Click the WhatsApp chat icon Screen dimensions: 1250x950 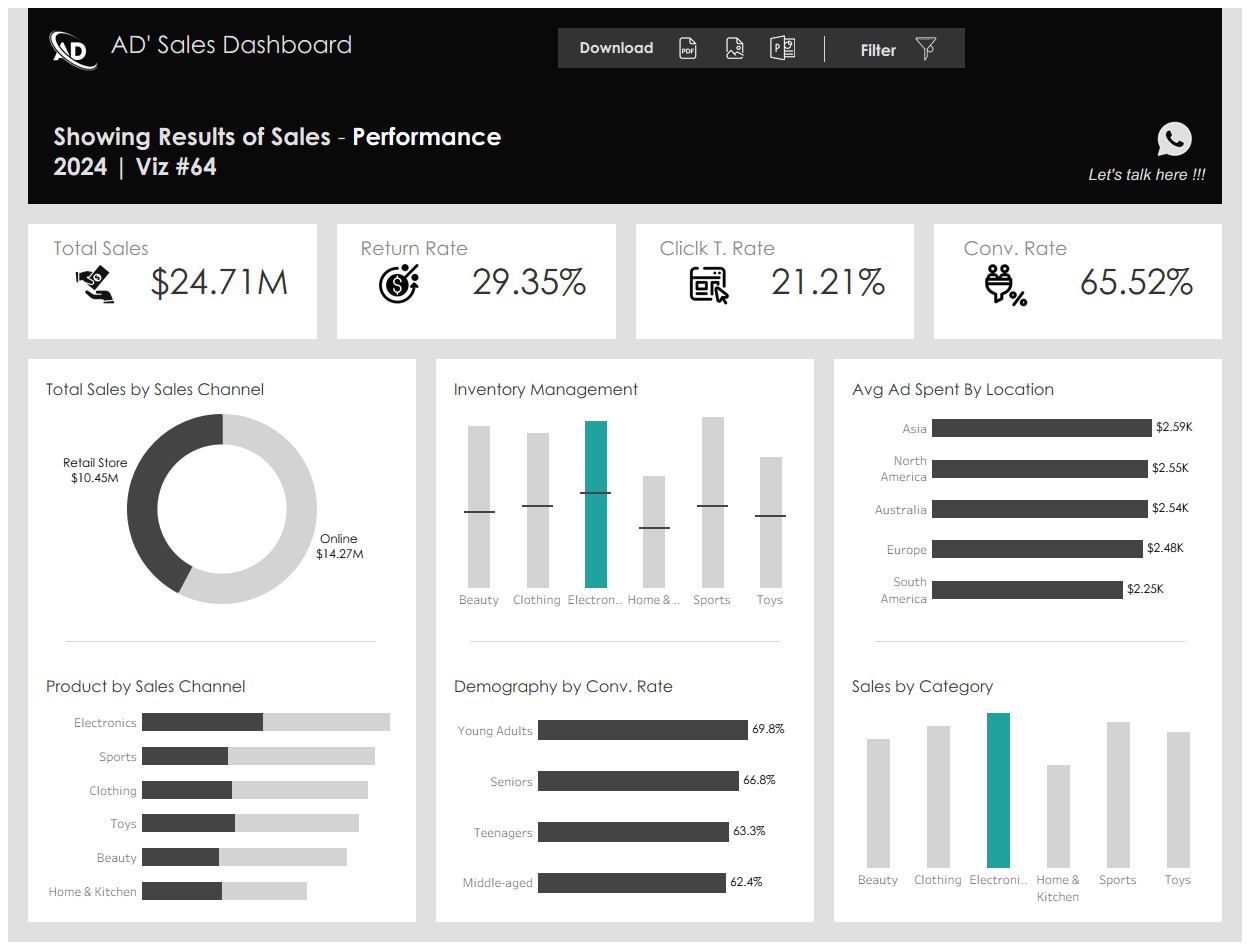[x=1175, y=139]
